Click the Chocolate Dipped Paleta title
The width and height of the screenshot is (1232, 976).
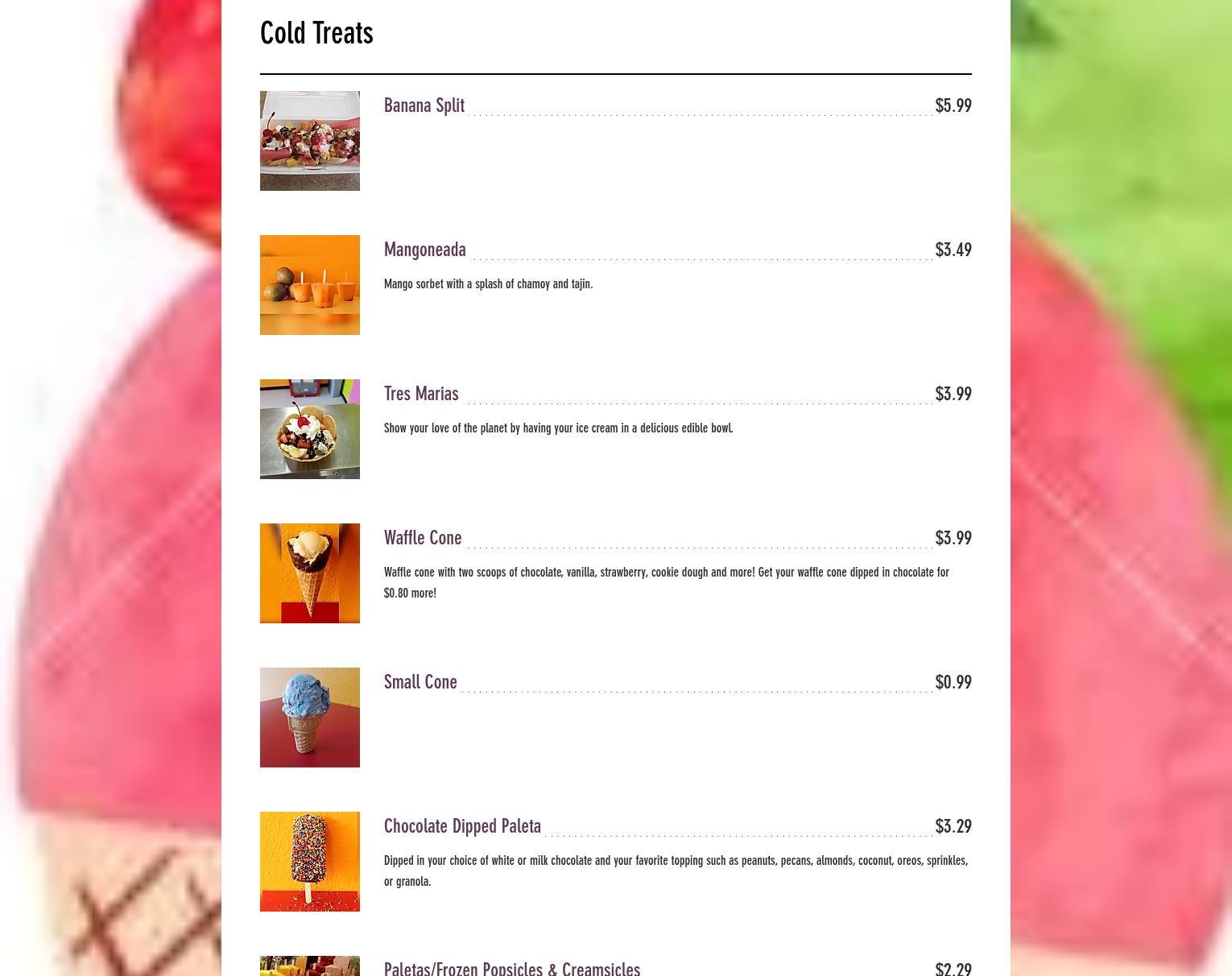462,826
